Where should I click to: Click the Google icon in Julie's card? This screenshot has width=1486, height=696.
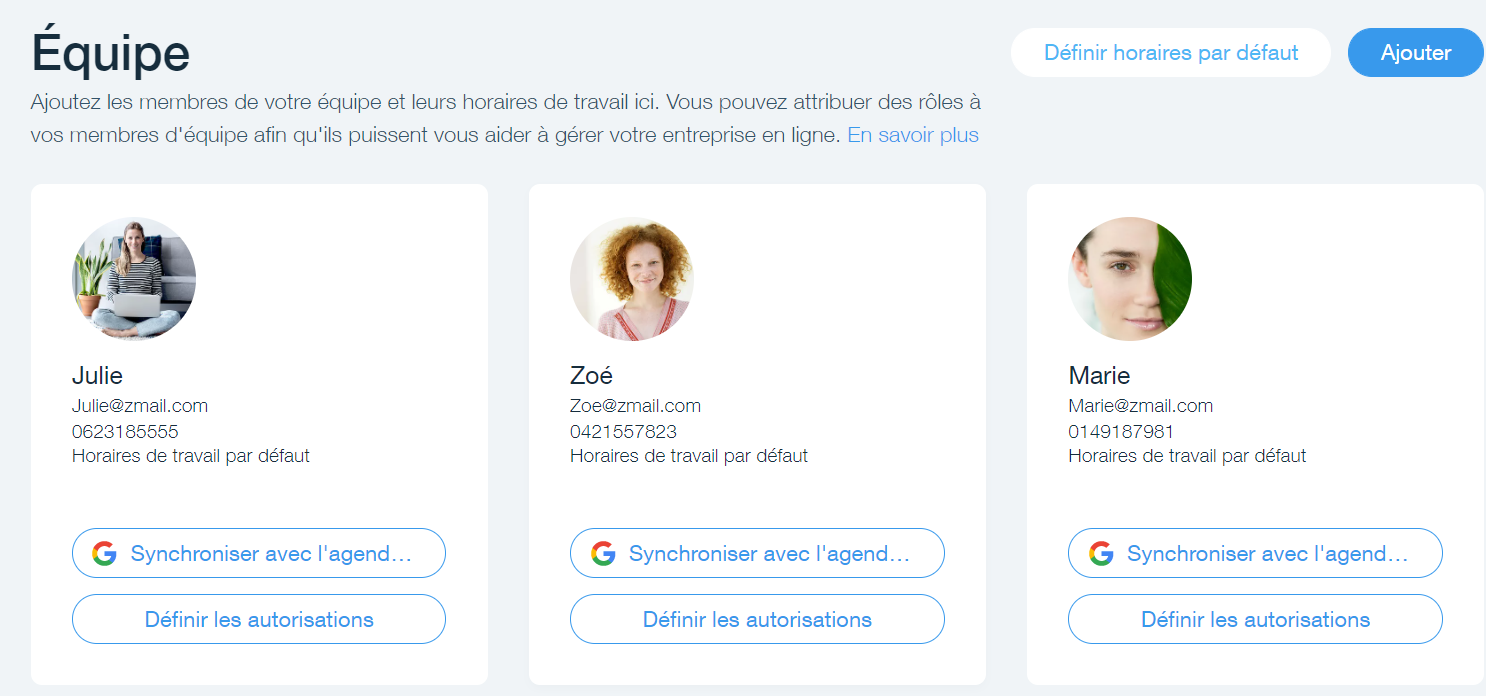point(105,554)
